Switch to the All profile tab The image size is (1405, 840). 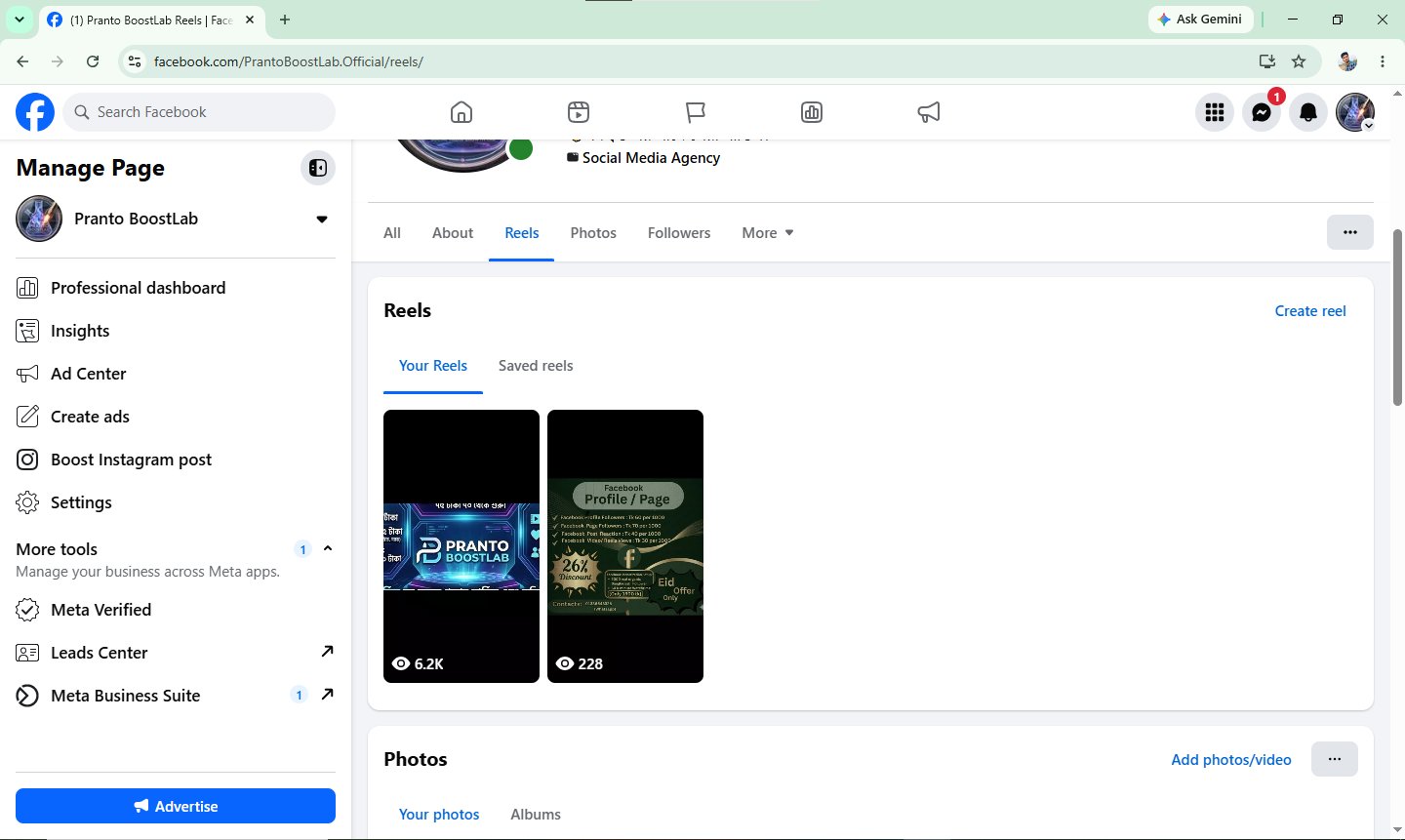tap(392, 233)
